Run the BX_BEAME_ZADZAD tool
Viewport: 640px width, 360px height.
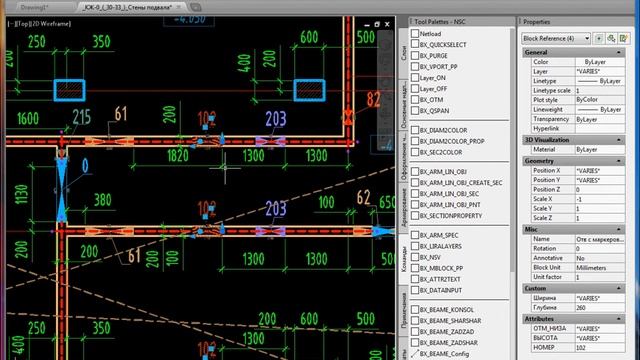pos(442,332)
